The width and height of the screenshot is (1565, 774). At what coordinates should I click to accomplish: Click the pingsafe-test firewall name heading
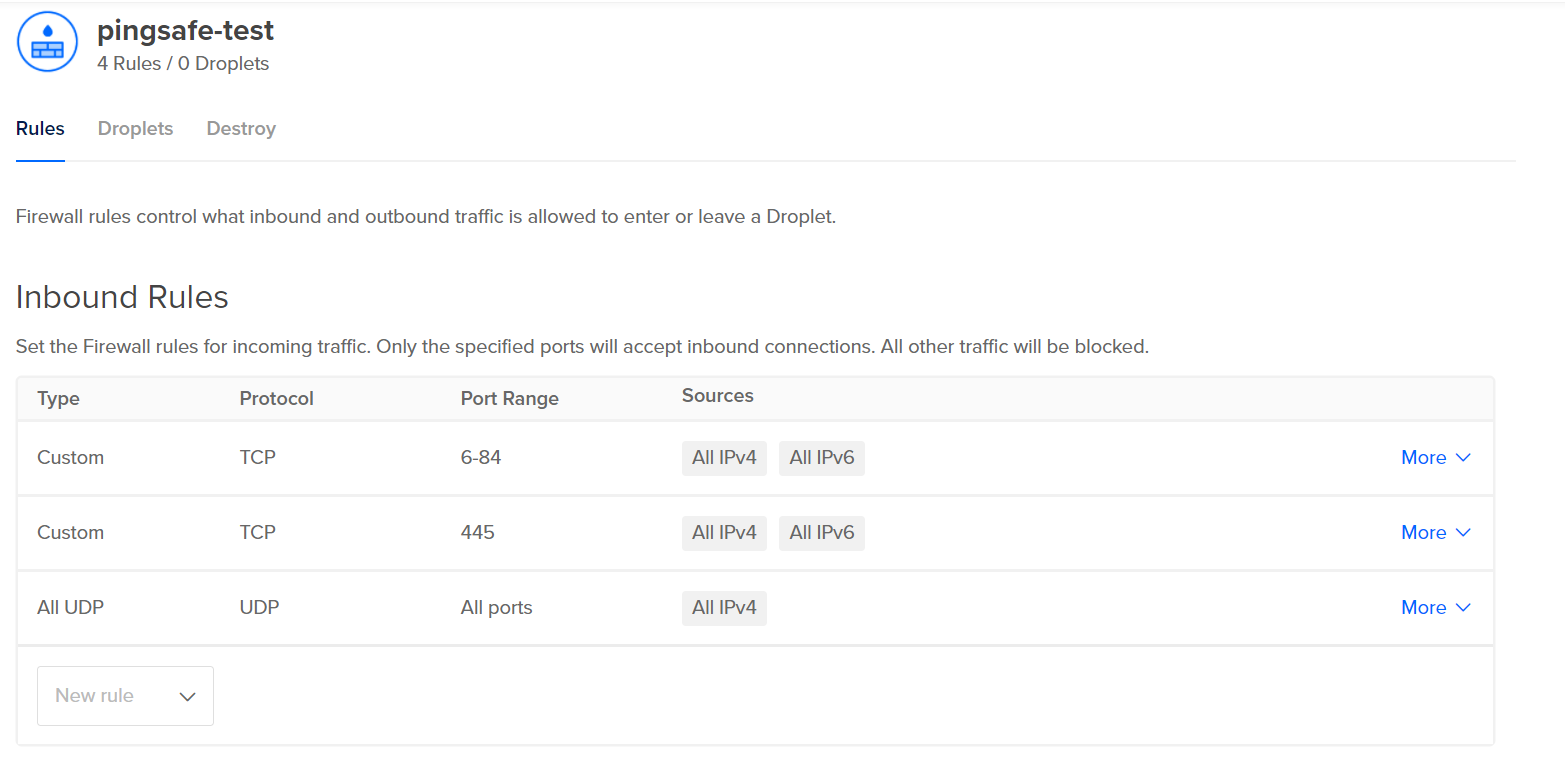pos(185,31)
